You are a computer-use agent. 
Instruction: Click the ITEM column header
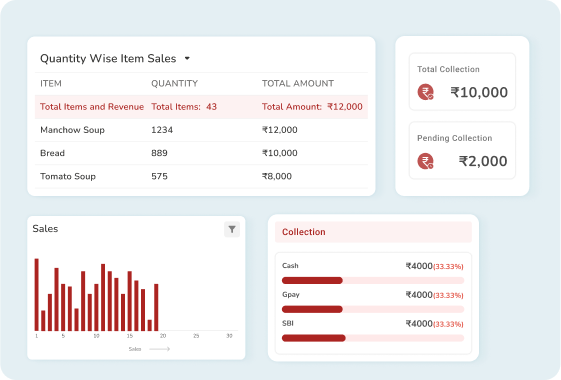pos(51,83)
